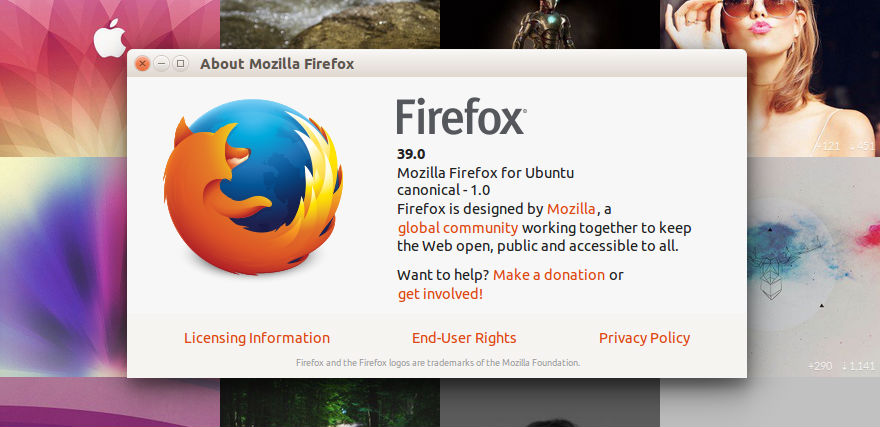Click the 1.141 download count on the watercolor thumbnail
Screen dimensions: 880x427
click(859, 366)
